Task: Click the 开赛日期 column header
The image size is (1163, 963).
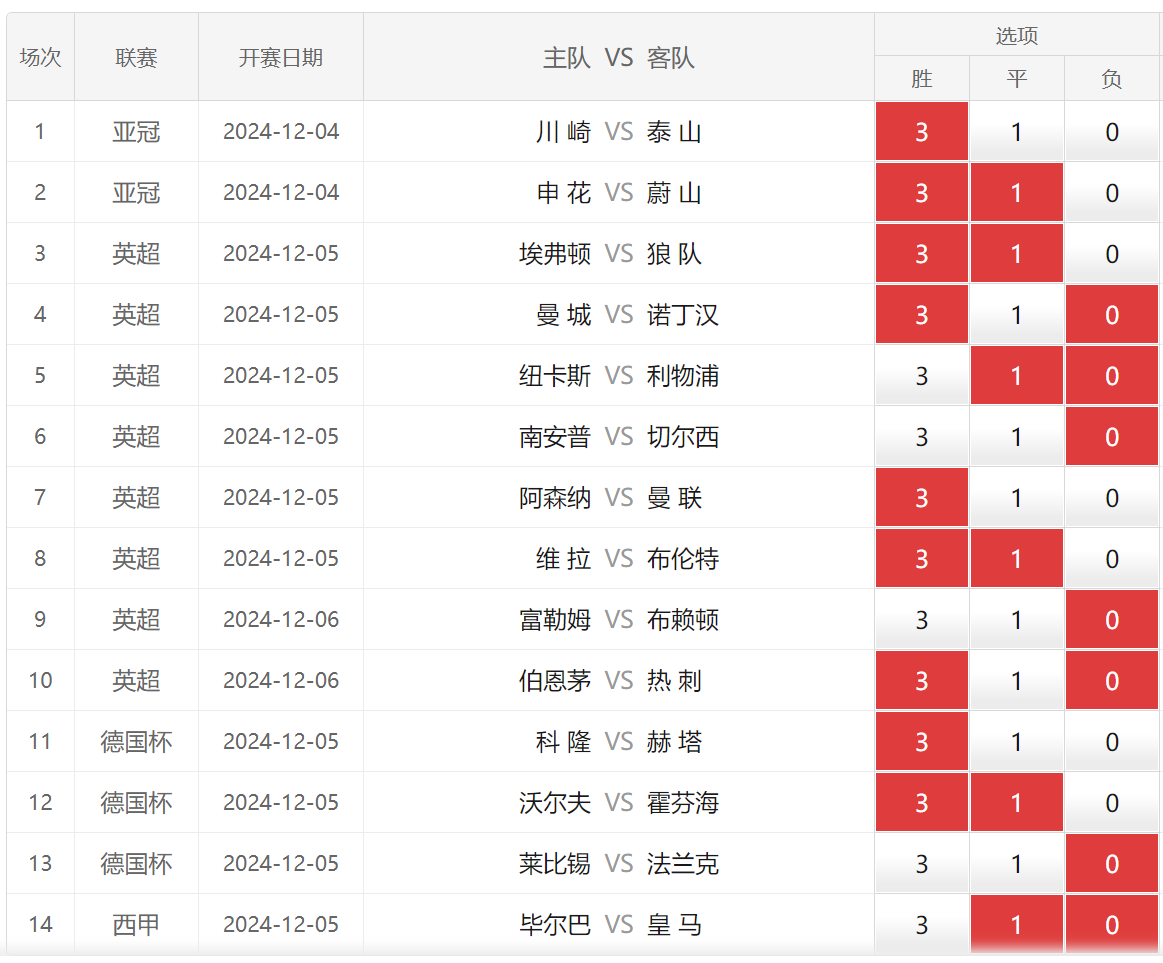Action: point(280,57)
